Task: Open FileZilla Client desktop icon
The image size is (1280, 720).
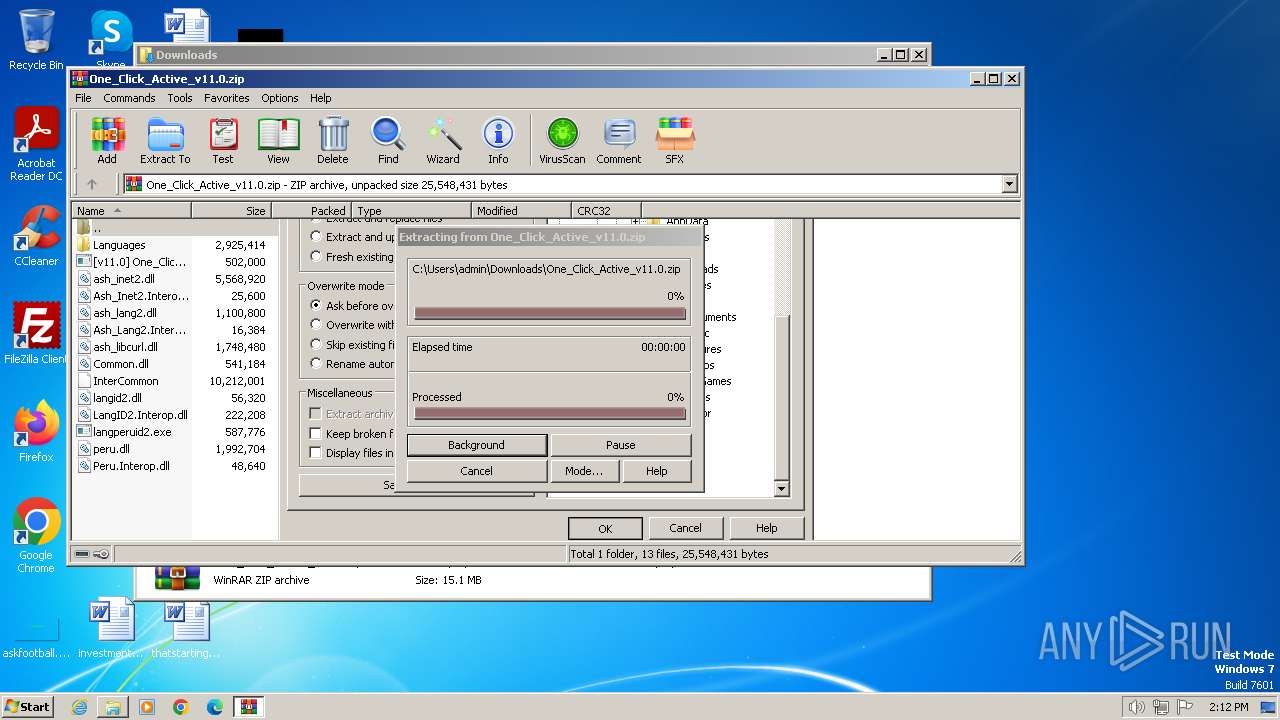Action: pyautogui.click(x=36, y=334)
